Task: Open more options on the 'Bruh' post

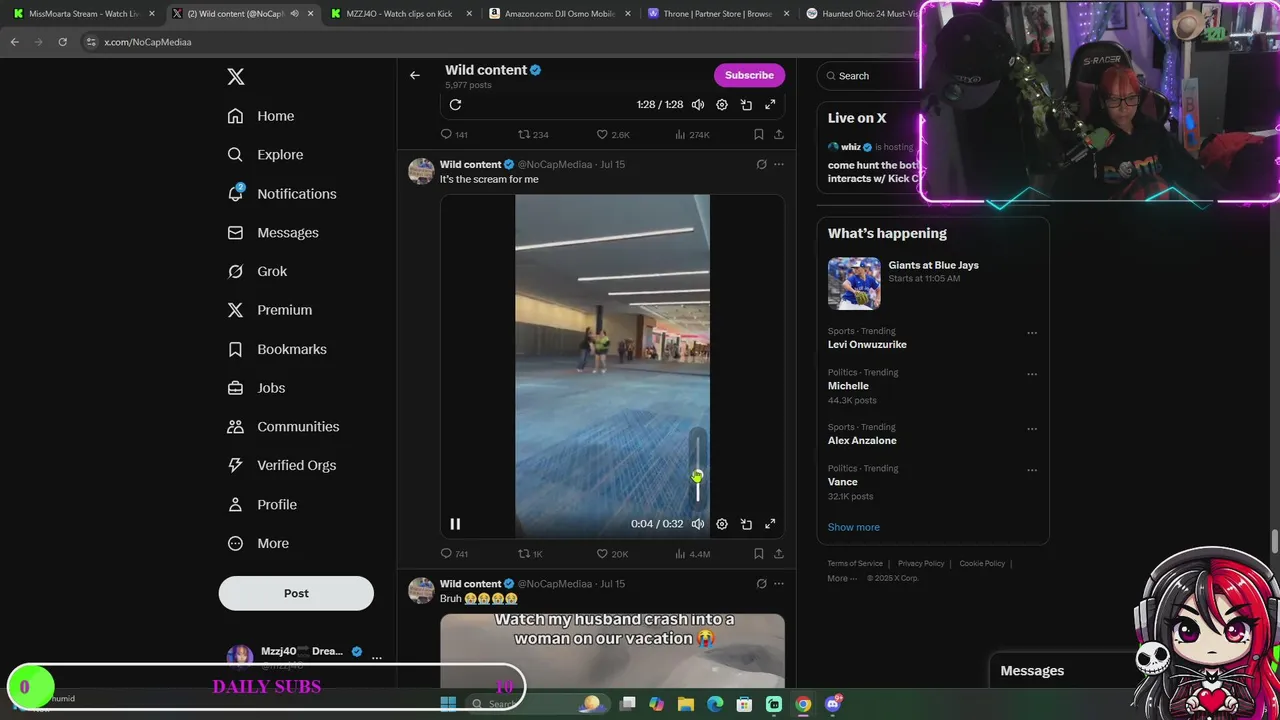Action: [779, 584]
